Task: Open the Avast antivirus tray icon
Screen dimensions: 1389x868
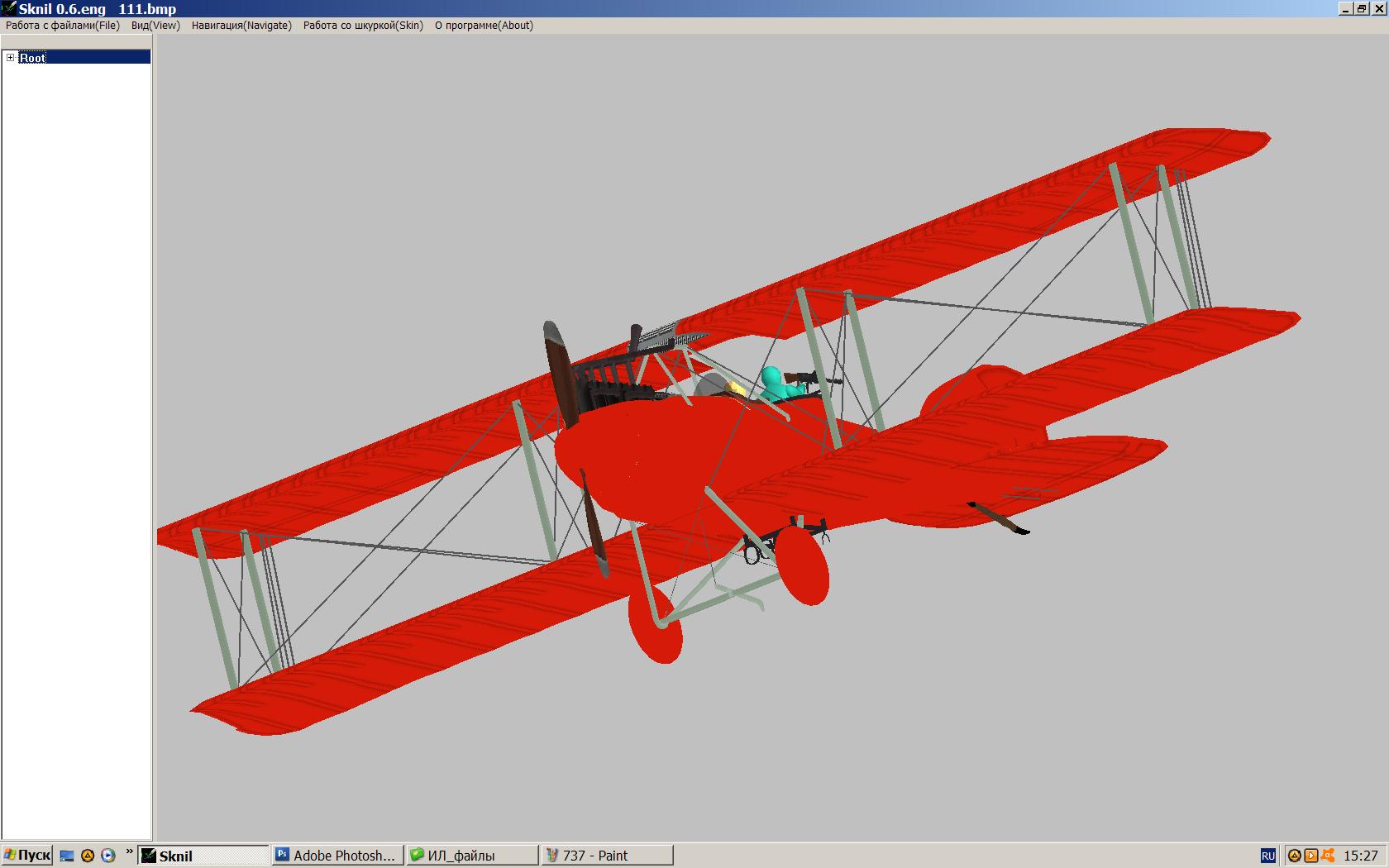Action: pyautogui.click(x=1328, y=856)
